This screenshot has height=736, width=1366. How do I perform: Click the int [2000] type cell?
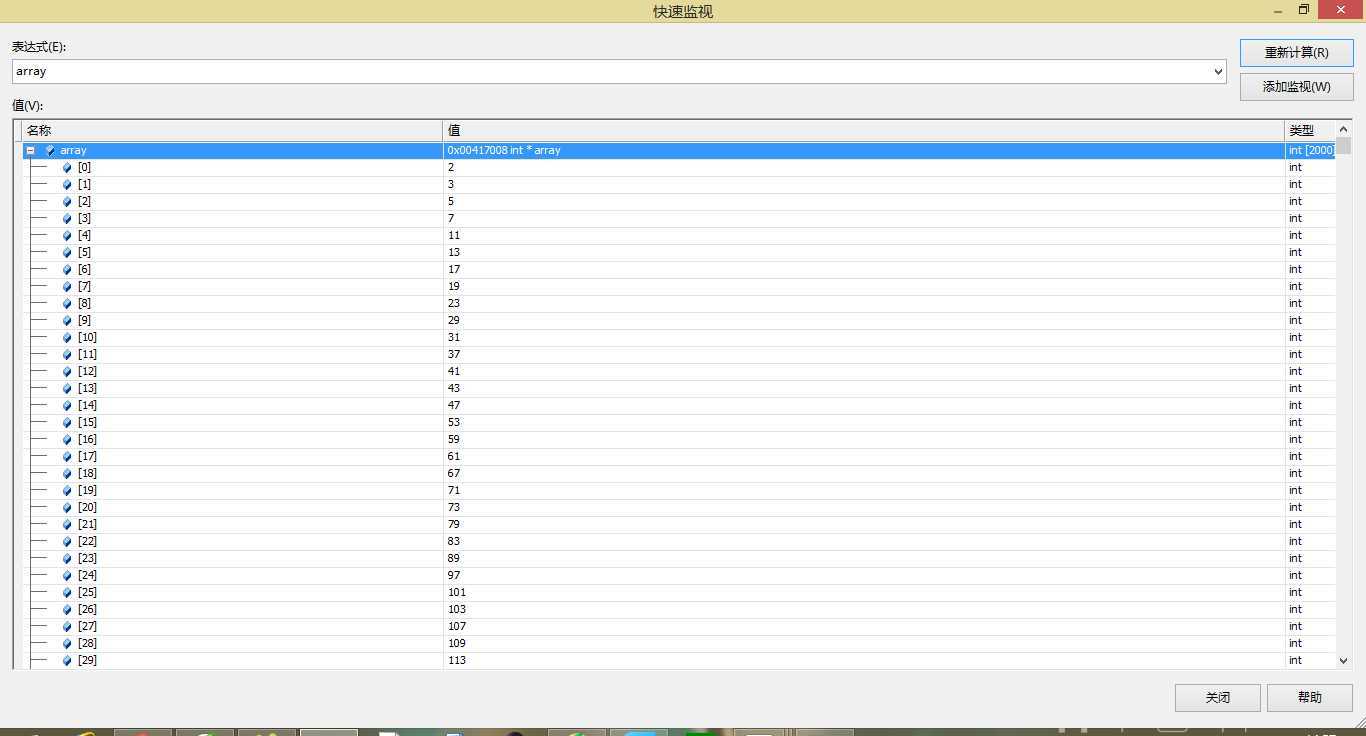[1311, 150]
